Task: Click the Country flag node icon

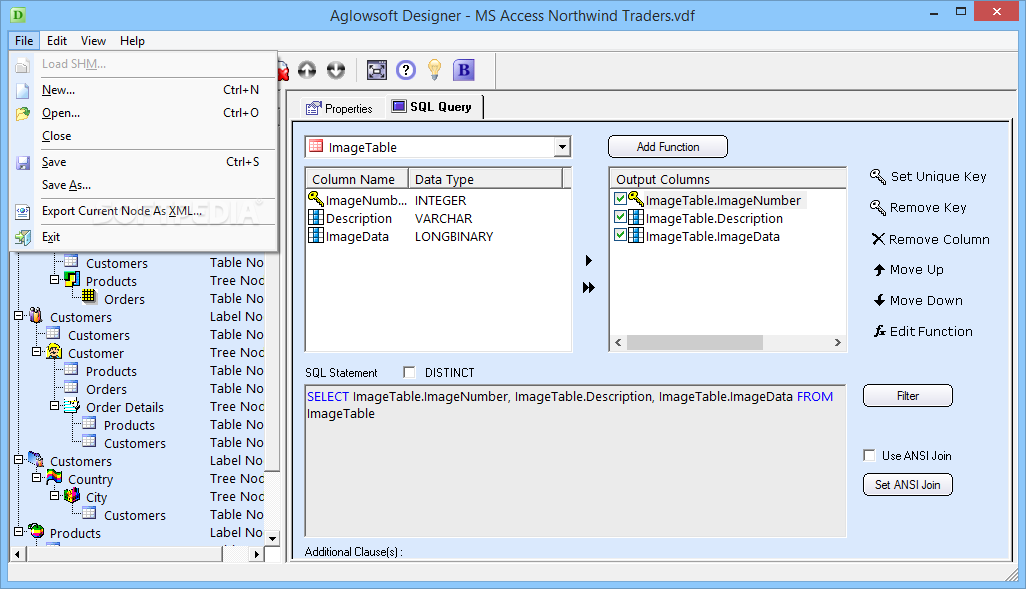Action: tap(54, 478)
